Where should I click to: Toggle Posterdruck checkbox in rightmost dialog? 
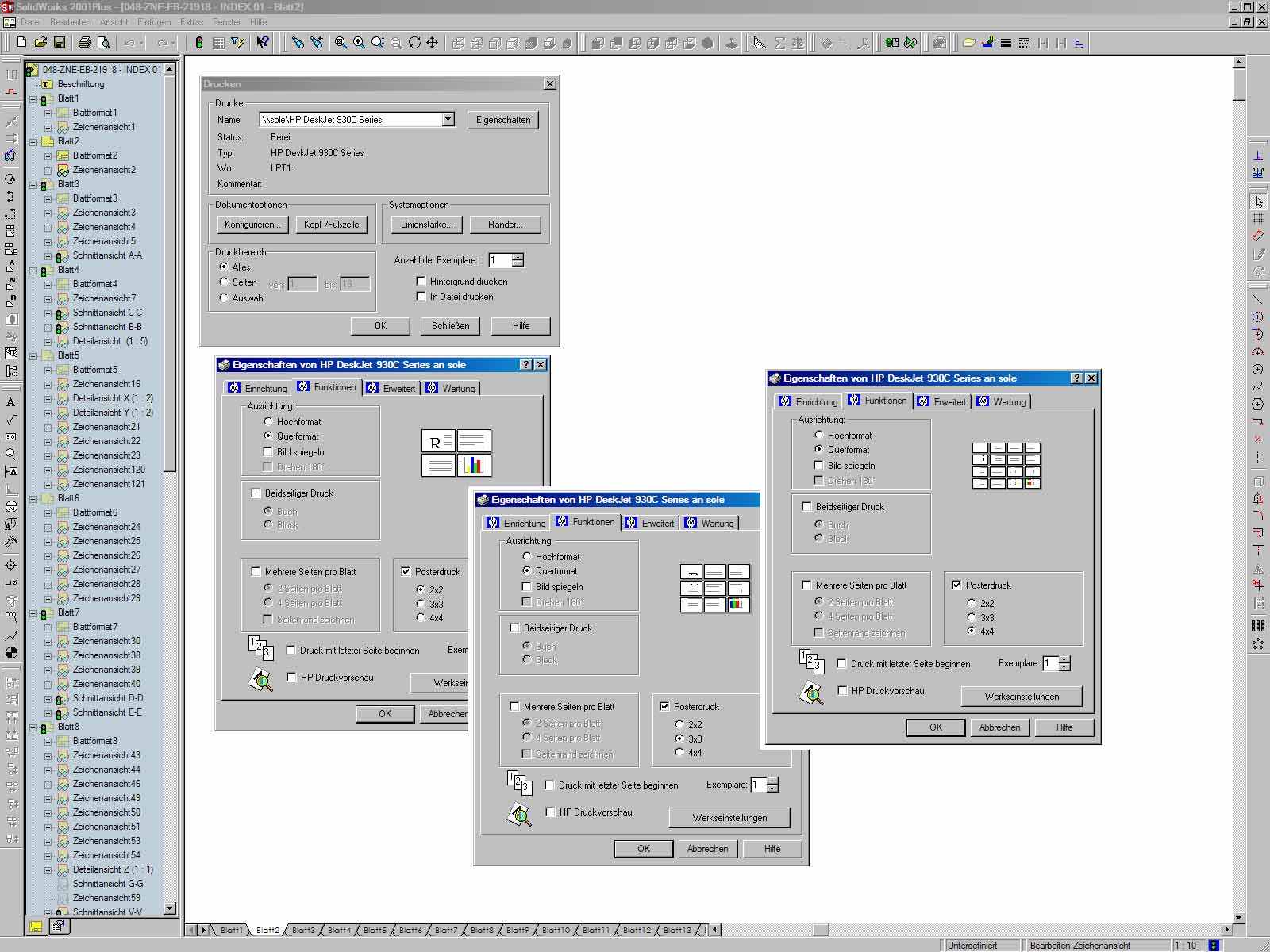956,585
